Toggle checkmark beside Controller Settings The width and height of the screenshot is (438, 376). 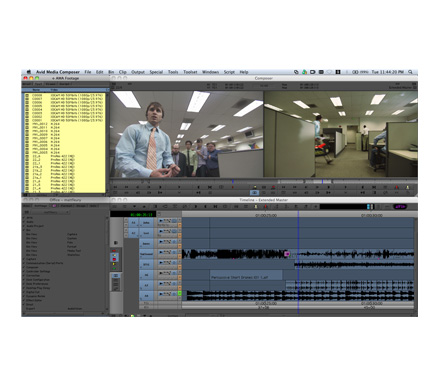coord(24,271)
